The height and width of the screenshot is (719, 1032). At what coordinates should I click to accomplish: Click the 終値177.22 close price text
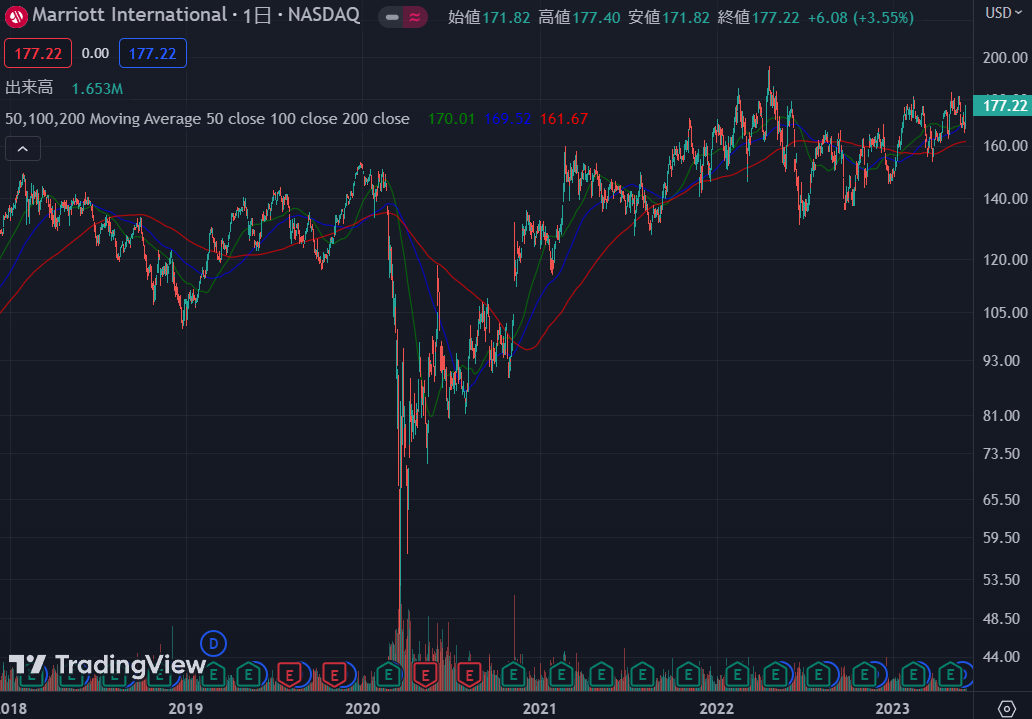pos(759,18)
